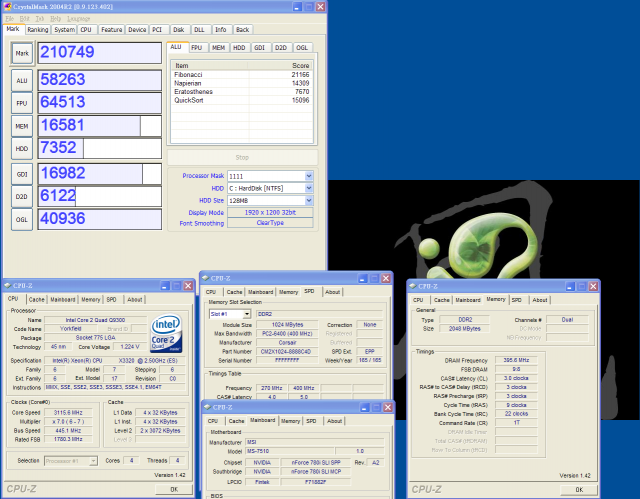Open Memory tab in CPU-Z Mainboard window
This screenshot has height=499, width=640.
[290, 421]
